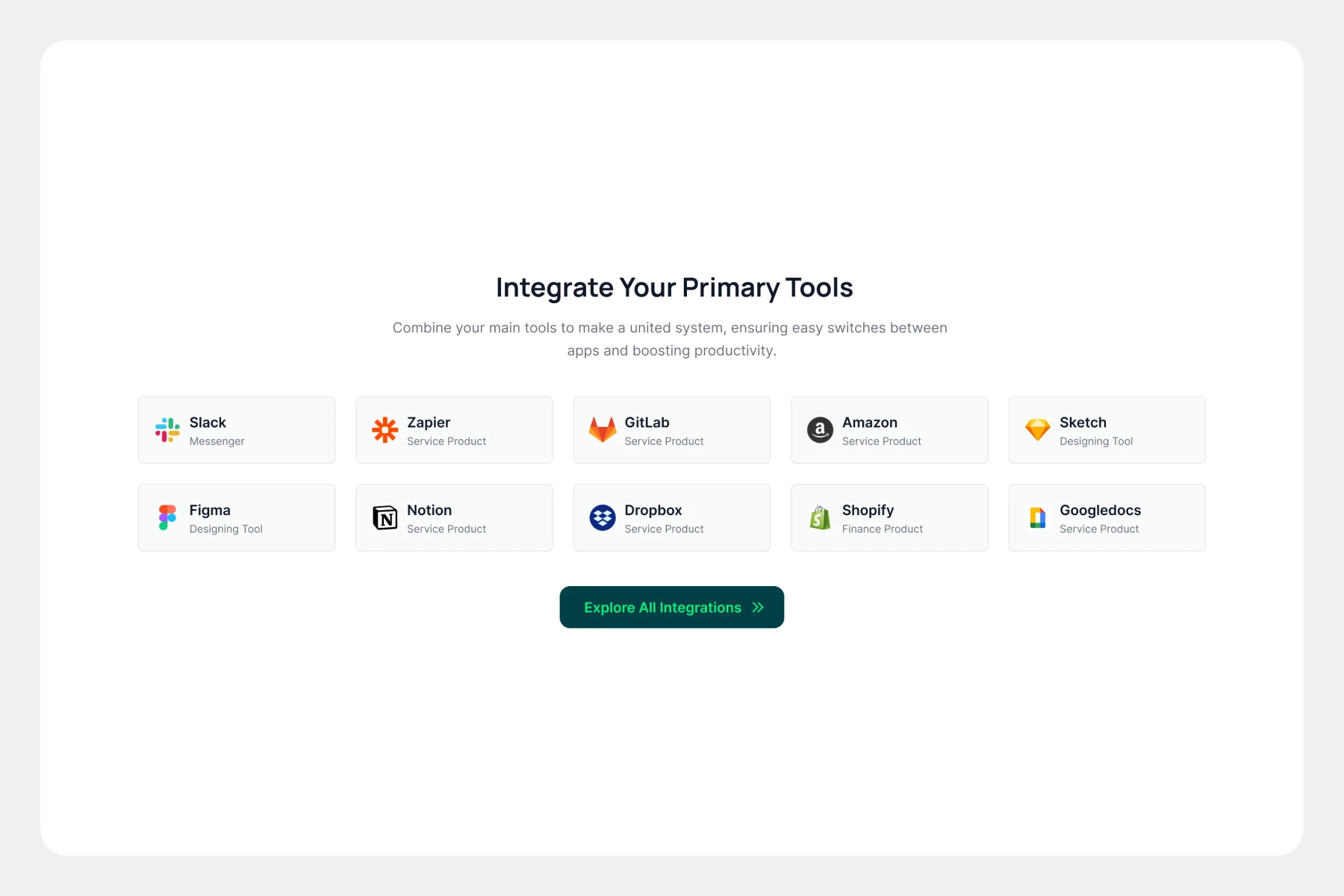Click the double chevron arrow icon
This screenshot has height=896, width=1344.
tap(758, 608)
